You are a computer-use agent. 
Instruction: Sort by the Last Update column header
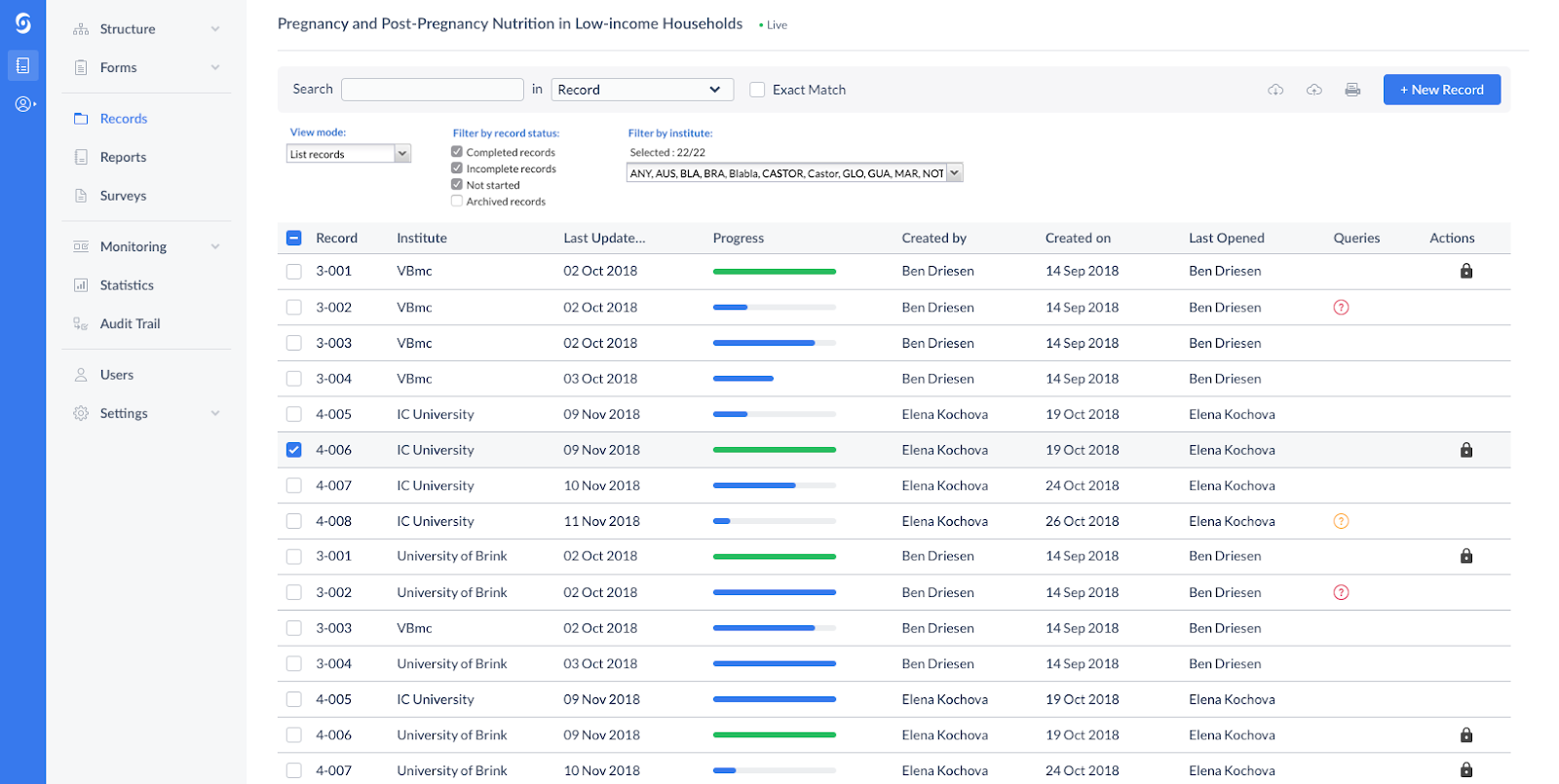point(604,238)
